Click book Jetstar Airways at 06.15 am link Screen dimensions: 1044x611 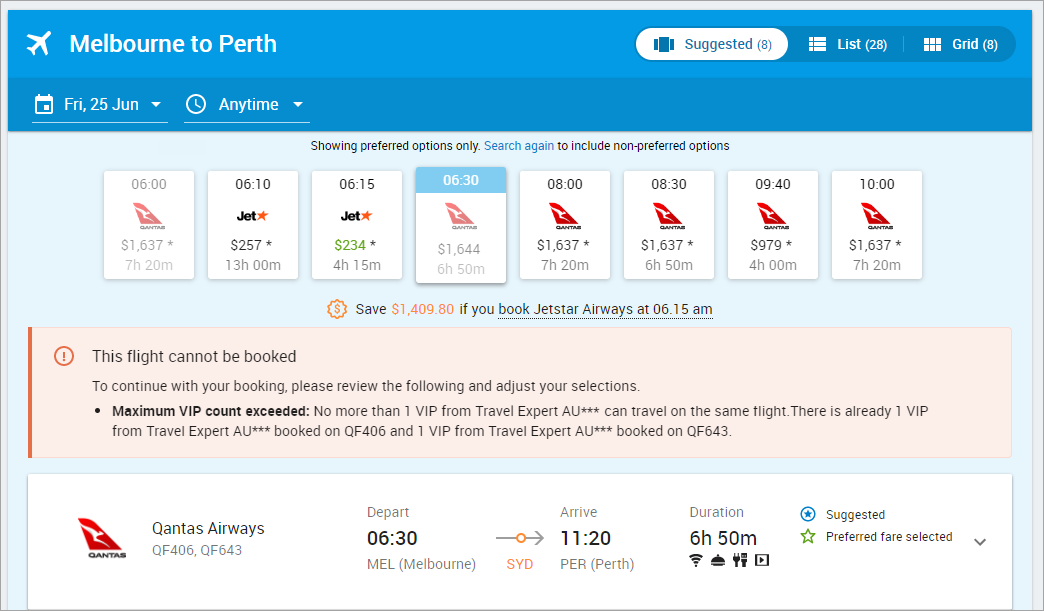click(x=605, y=309)
